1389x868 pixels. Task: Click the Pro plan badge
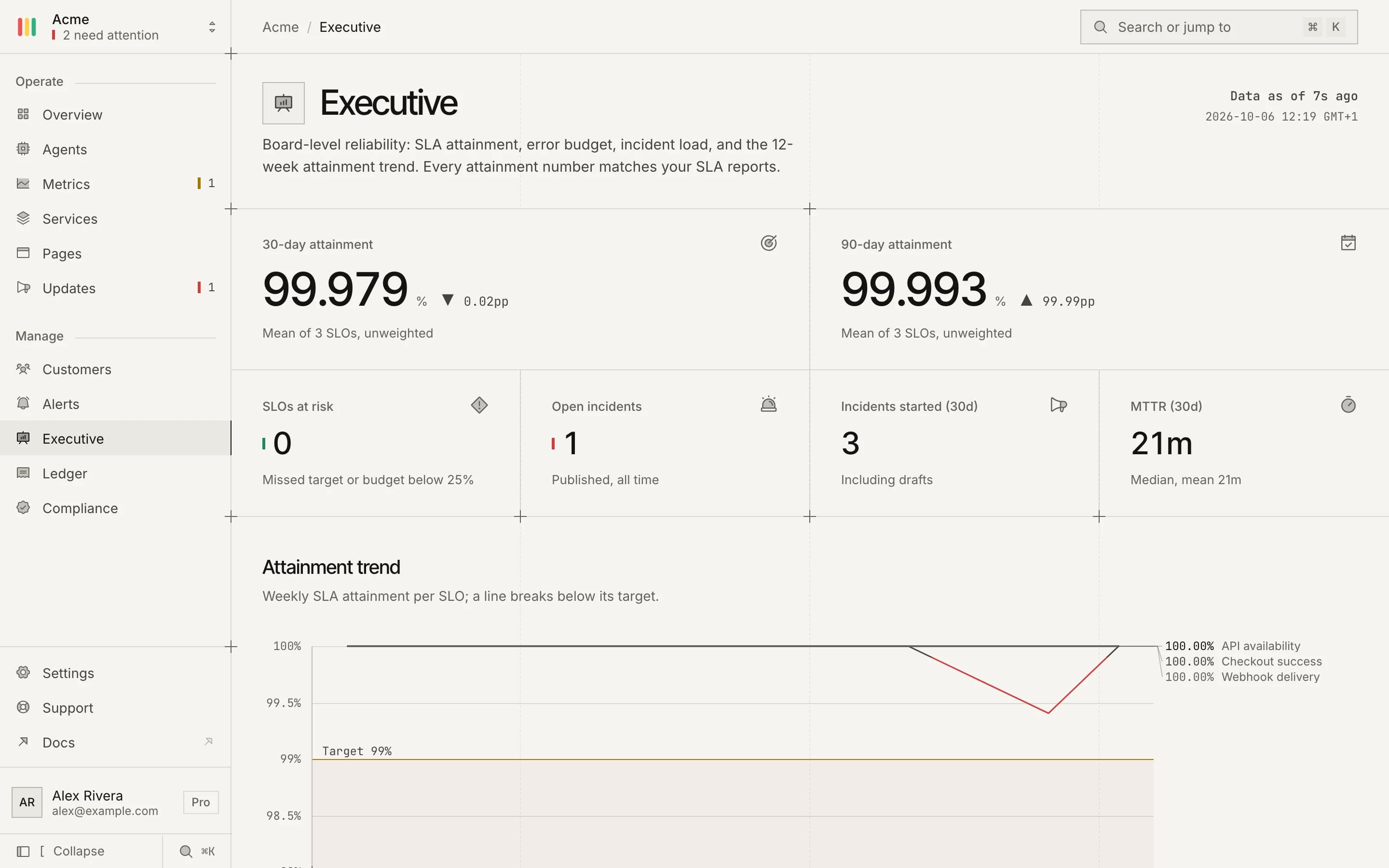(201, 802)
